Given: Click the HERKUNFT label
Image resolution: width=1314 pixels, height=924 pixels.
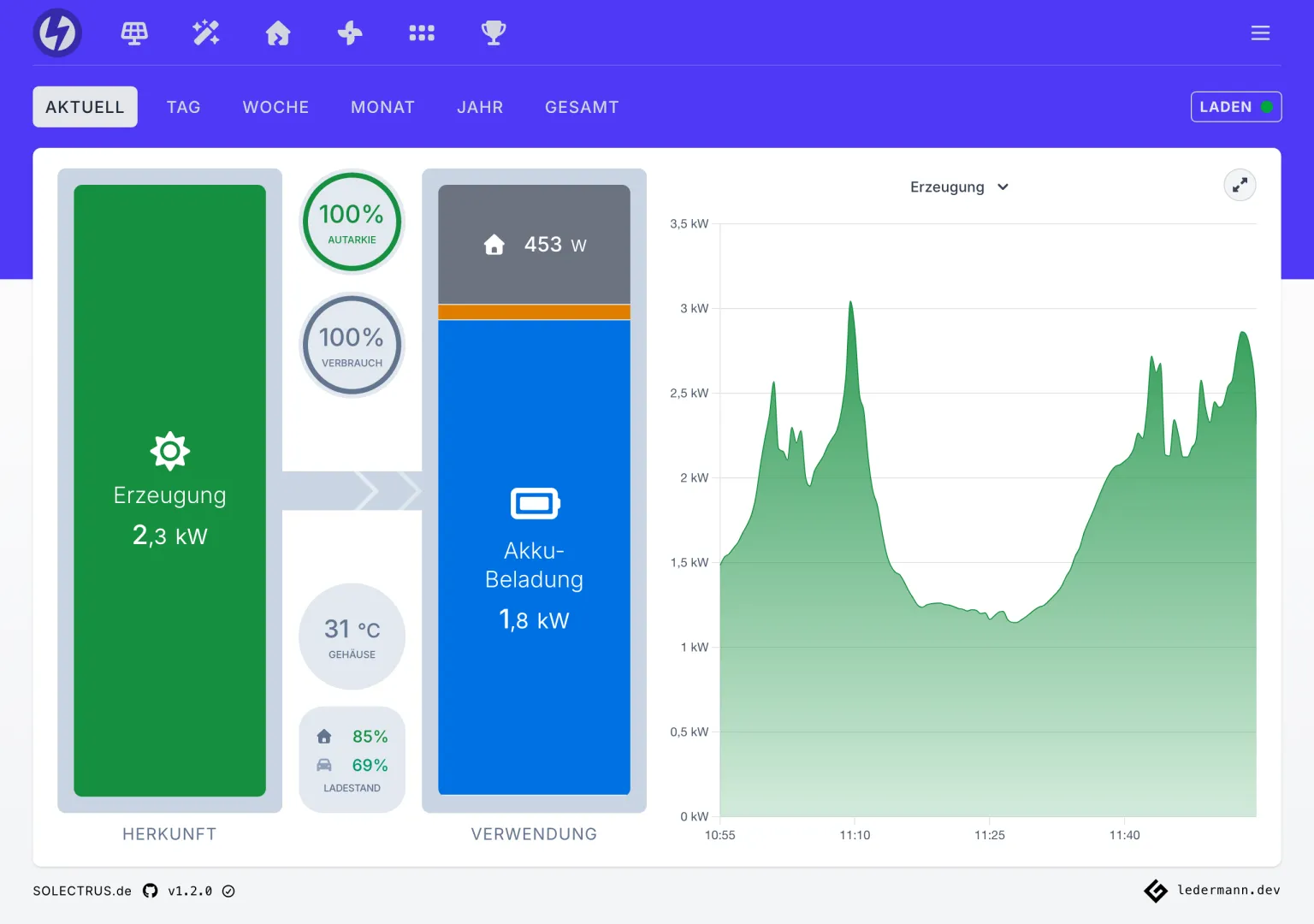Looking at the screenshot, I should [169, 834].
